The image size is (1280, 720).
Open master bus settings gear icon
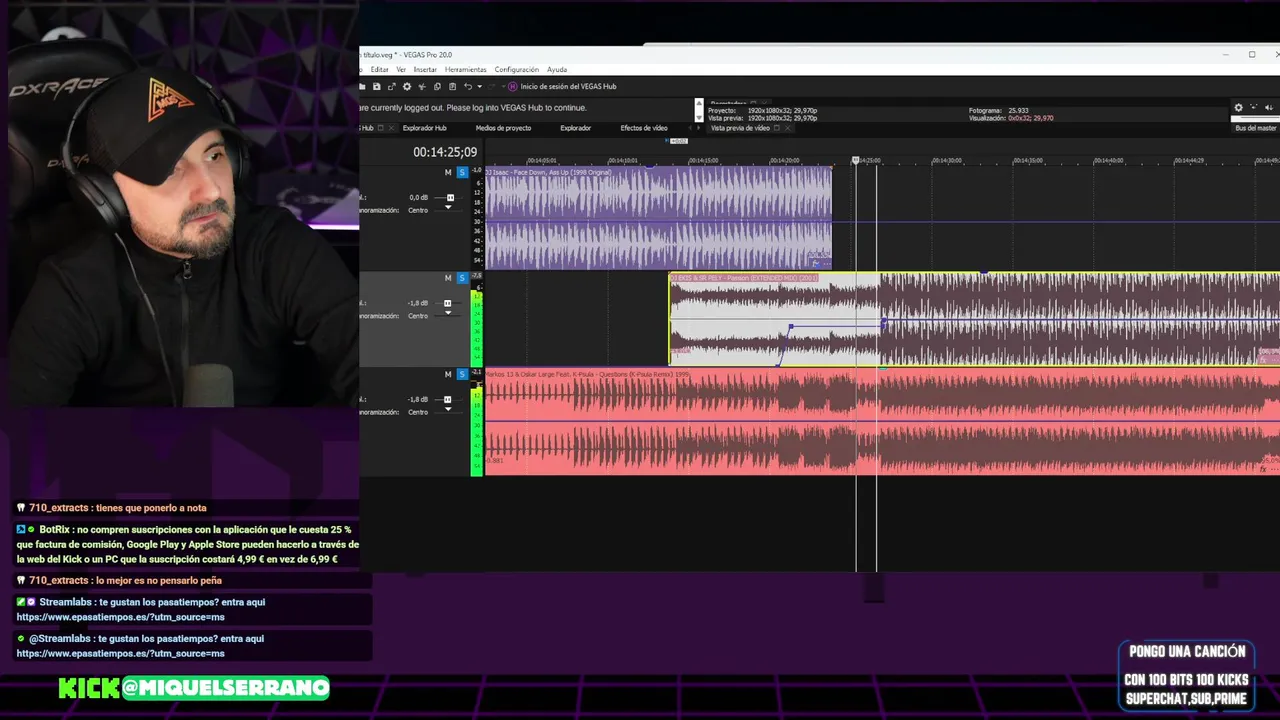(x=1238, y=108)
